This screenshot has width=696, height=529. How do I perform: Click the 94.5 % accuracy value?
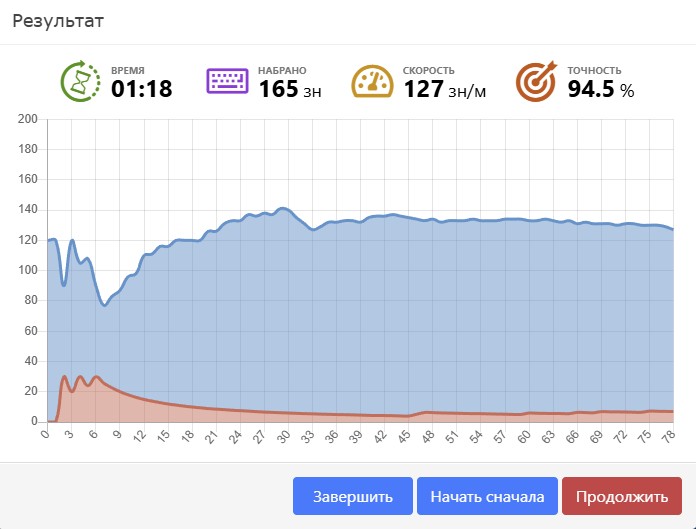click(600, 89)
